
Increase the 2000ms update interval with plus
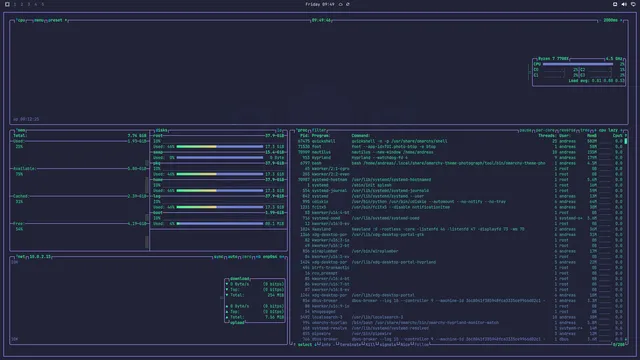tap(621, 20)
